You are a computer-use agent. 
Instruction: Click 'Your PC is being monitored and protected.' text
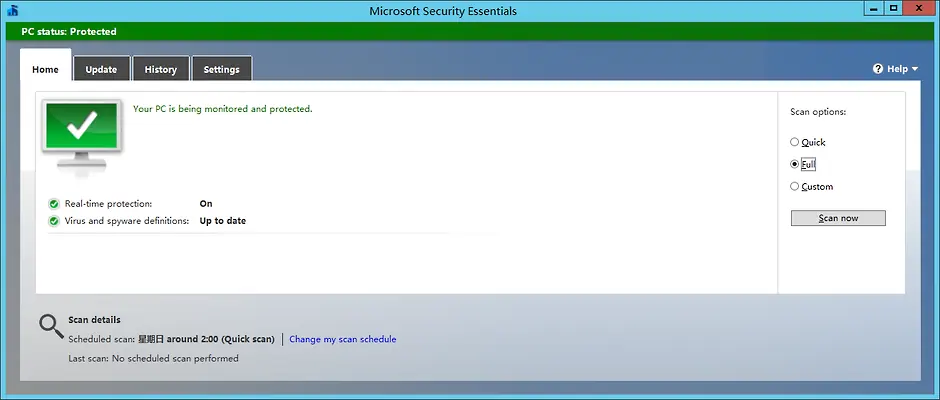[x=222, y=109]
